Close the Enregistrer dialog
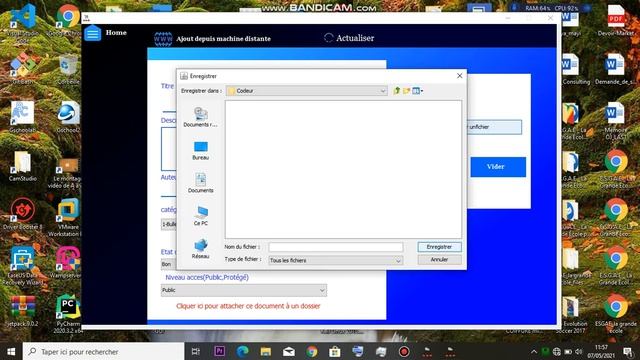640x360 pixels. 460,76
